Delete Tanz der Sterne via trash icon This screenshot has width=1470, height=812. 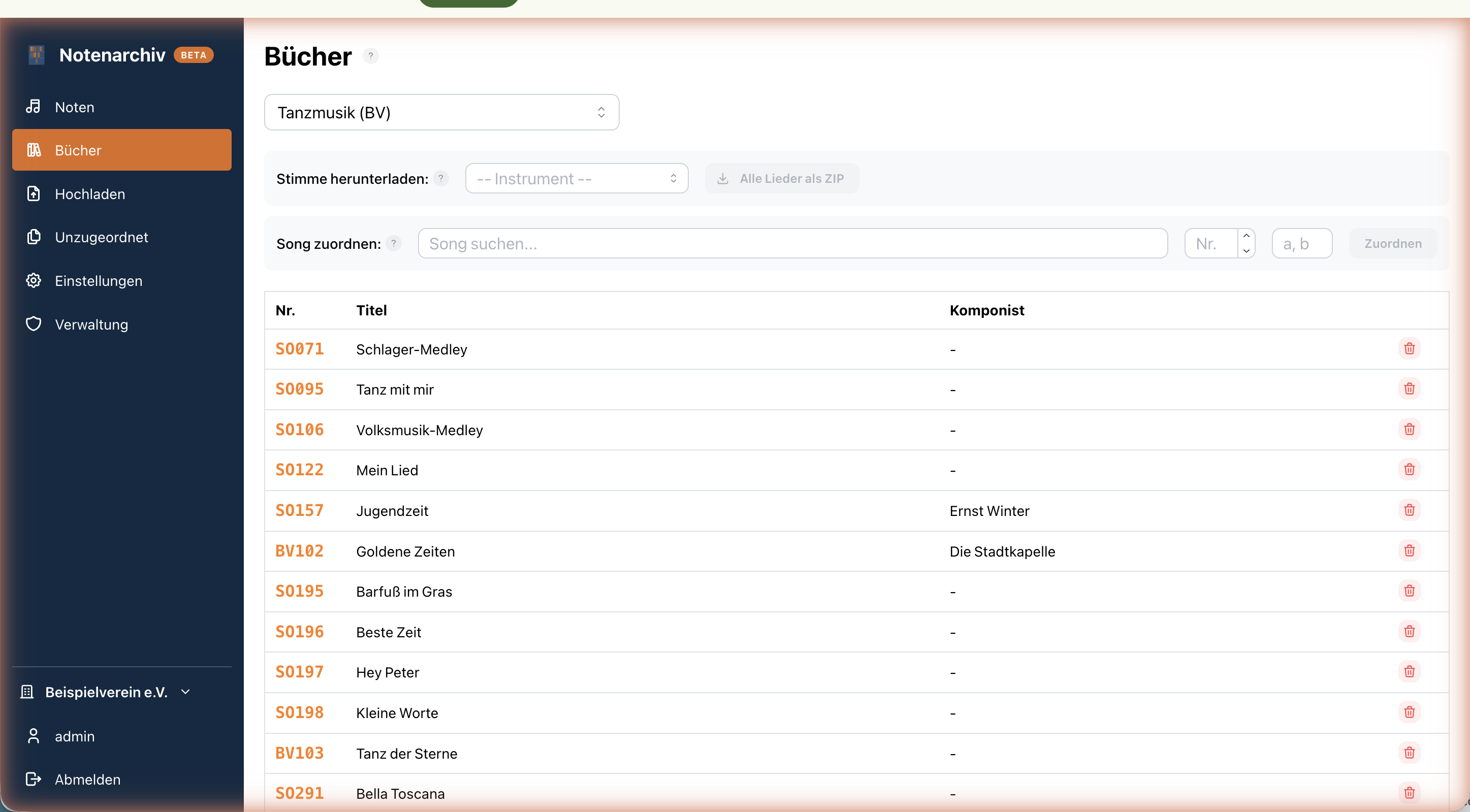tap(1409, 753)
